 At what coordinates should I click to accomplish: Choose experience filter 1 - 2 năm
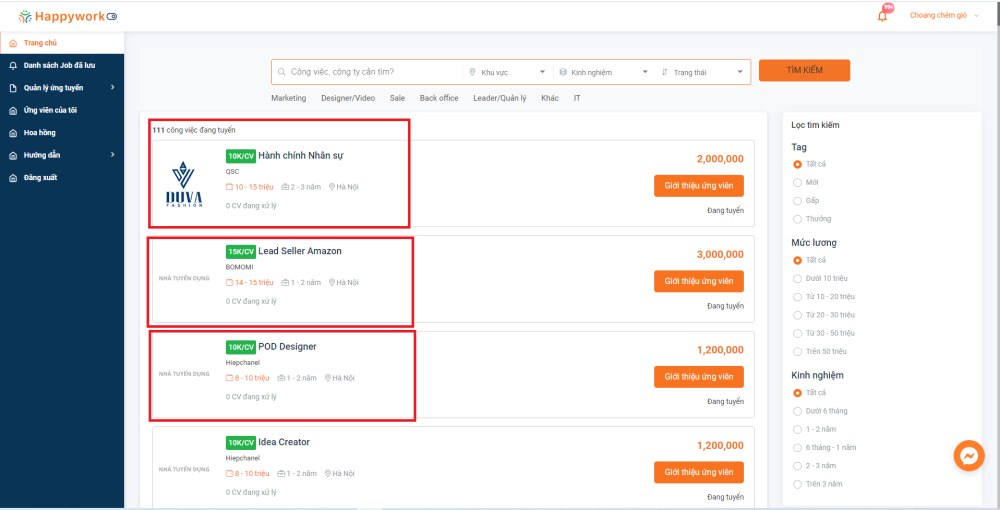(797, 429)
